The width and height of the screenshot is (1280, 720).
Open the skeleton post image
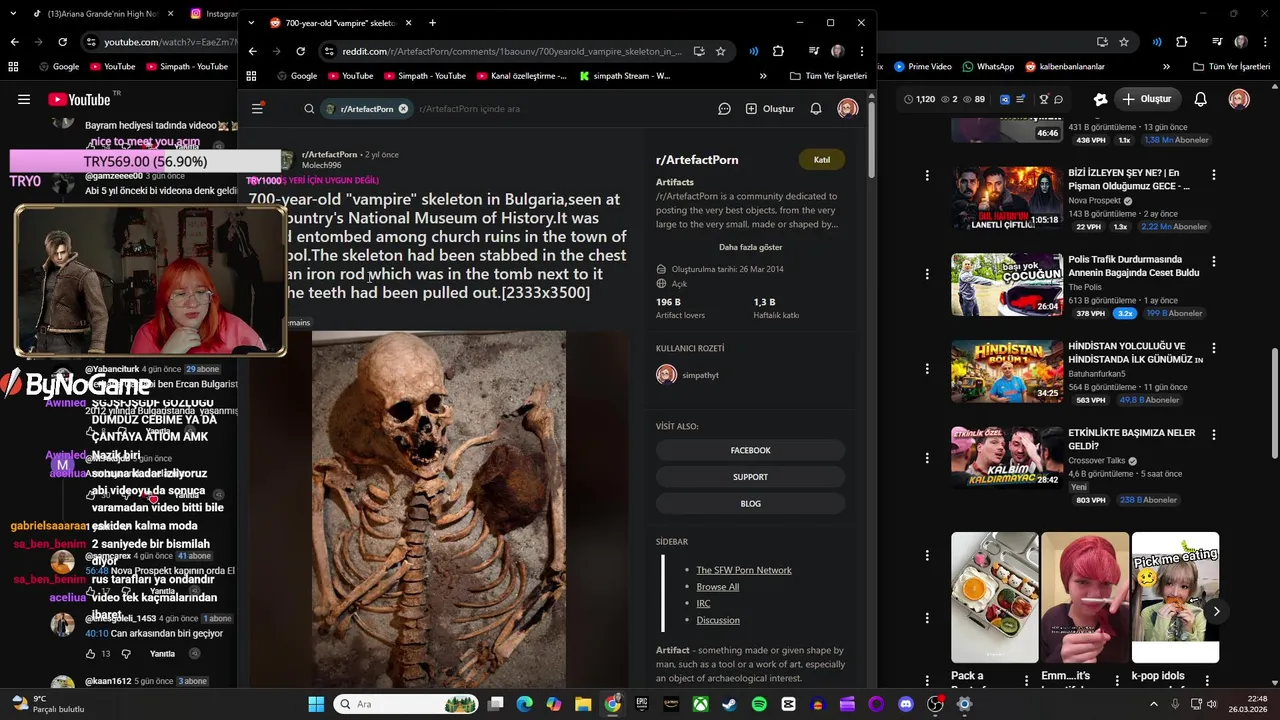coord(438,509)
